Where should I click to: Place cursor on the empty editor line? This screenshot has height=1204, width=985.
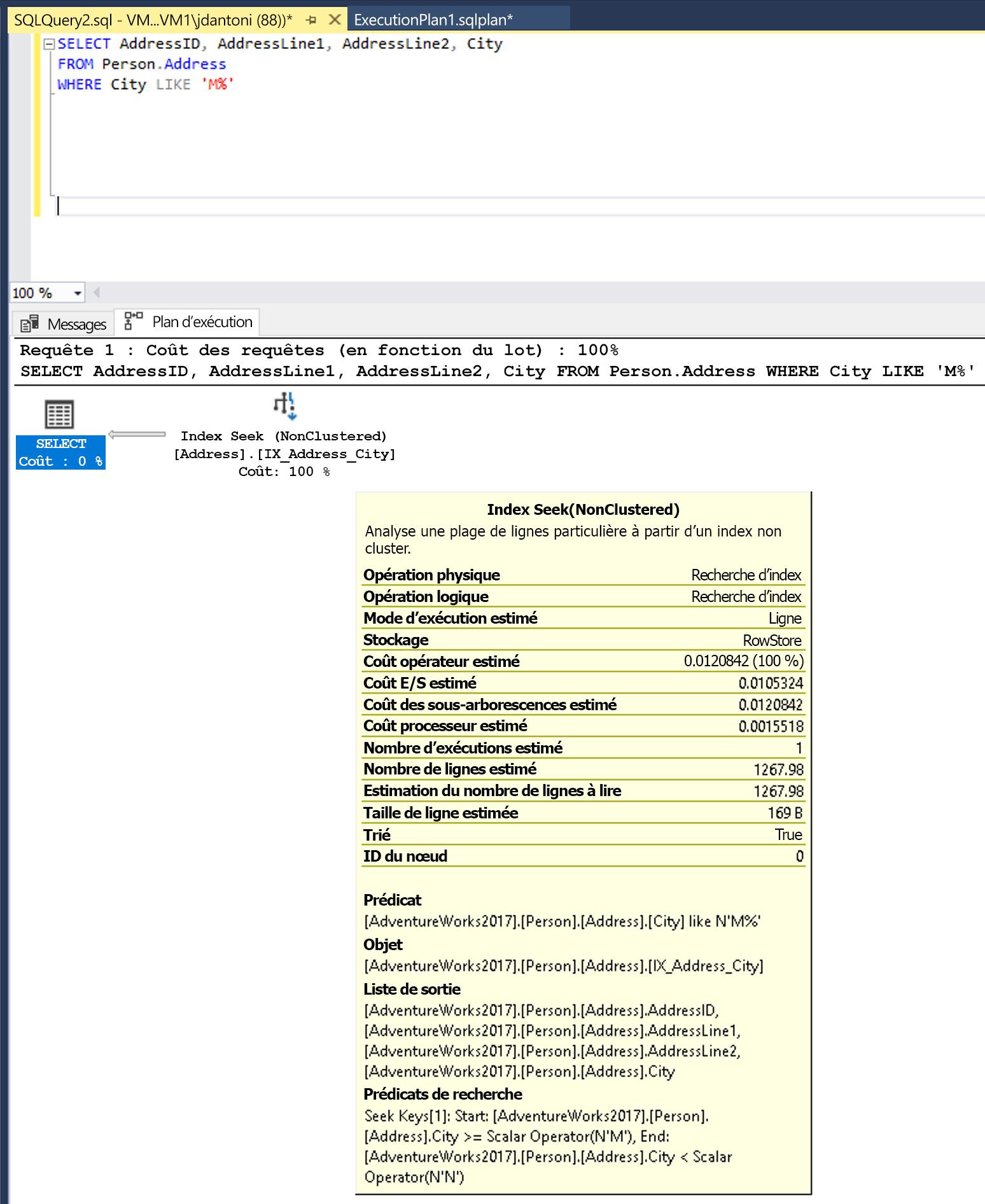click(520, 206)
